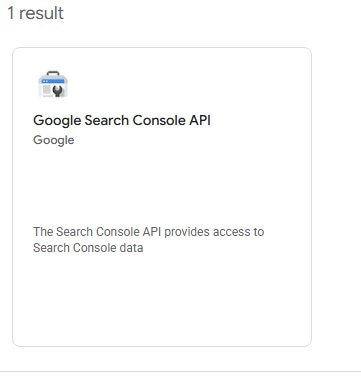Click the word "result" above the card
Viewport: 361px width, 380px height.
coord(41,13)
